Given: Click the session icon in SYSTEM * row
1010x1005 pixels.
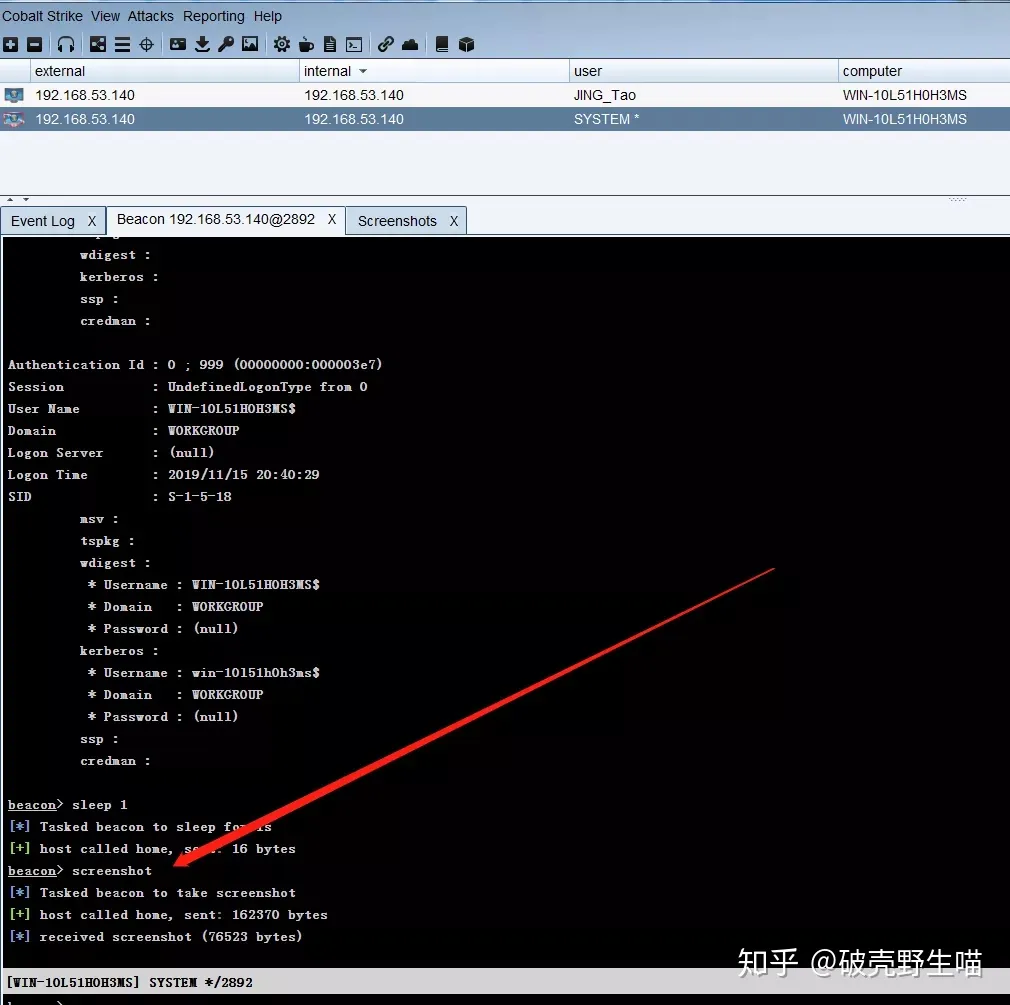Looking at the screenshot, I should point(14,119).
